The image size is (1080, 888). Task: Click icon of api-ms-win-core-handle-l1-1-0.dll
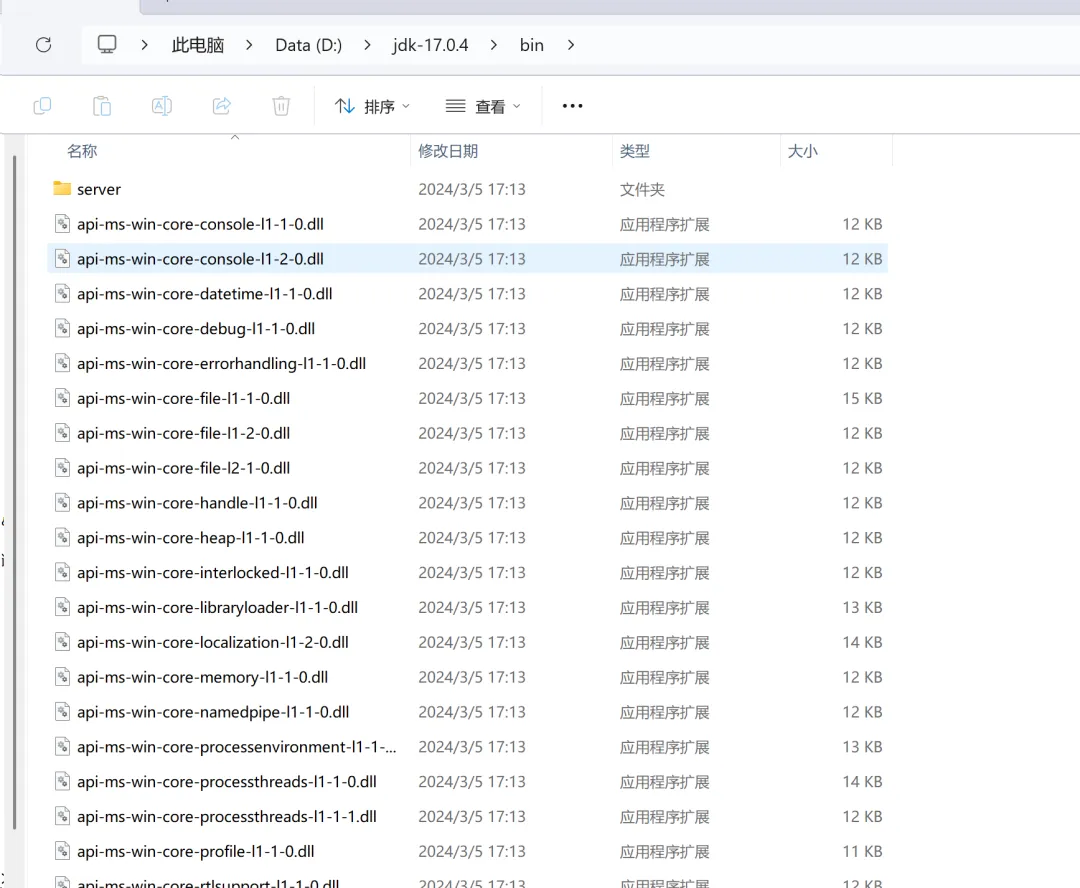62,502
